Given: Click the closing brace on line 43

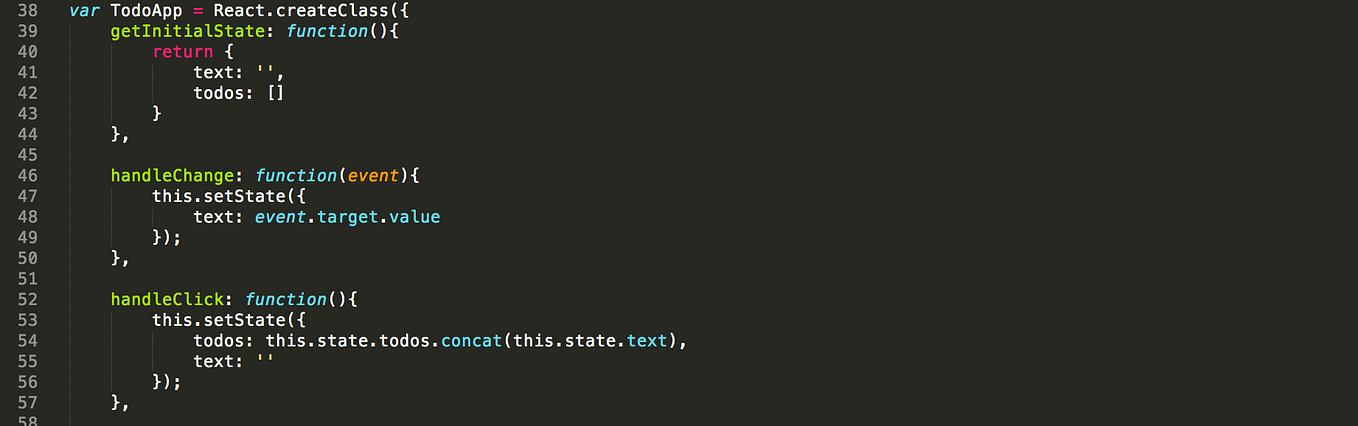Looking at the screenshot, I should click(x=157, y=114).
